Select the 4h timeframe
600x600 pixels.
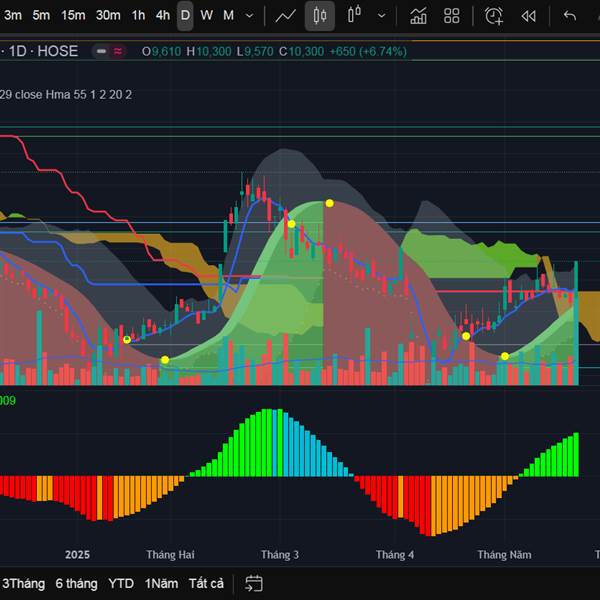pos(162,16)
